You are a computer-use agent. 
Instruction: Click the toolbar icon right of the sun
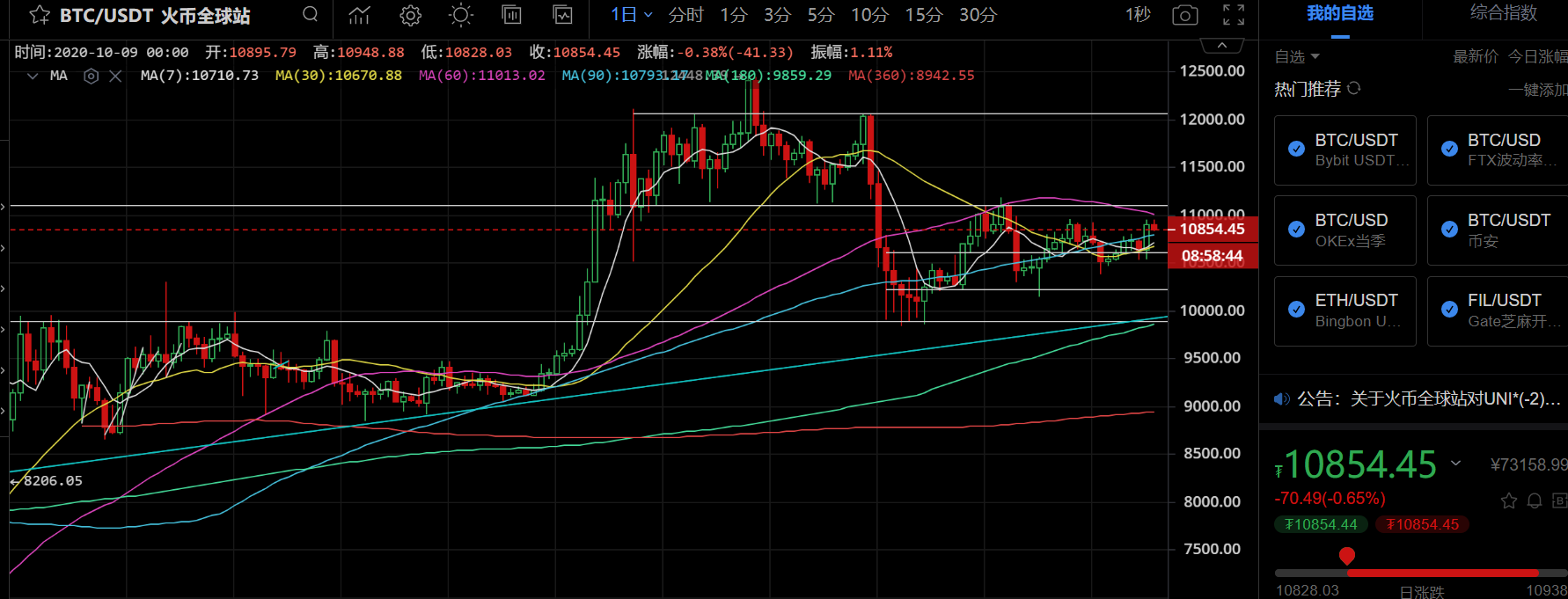click(x=511, y=15)
